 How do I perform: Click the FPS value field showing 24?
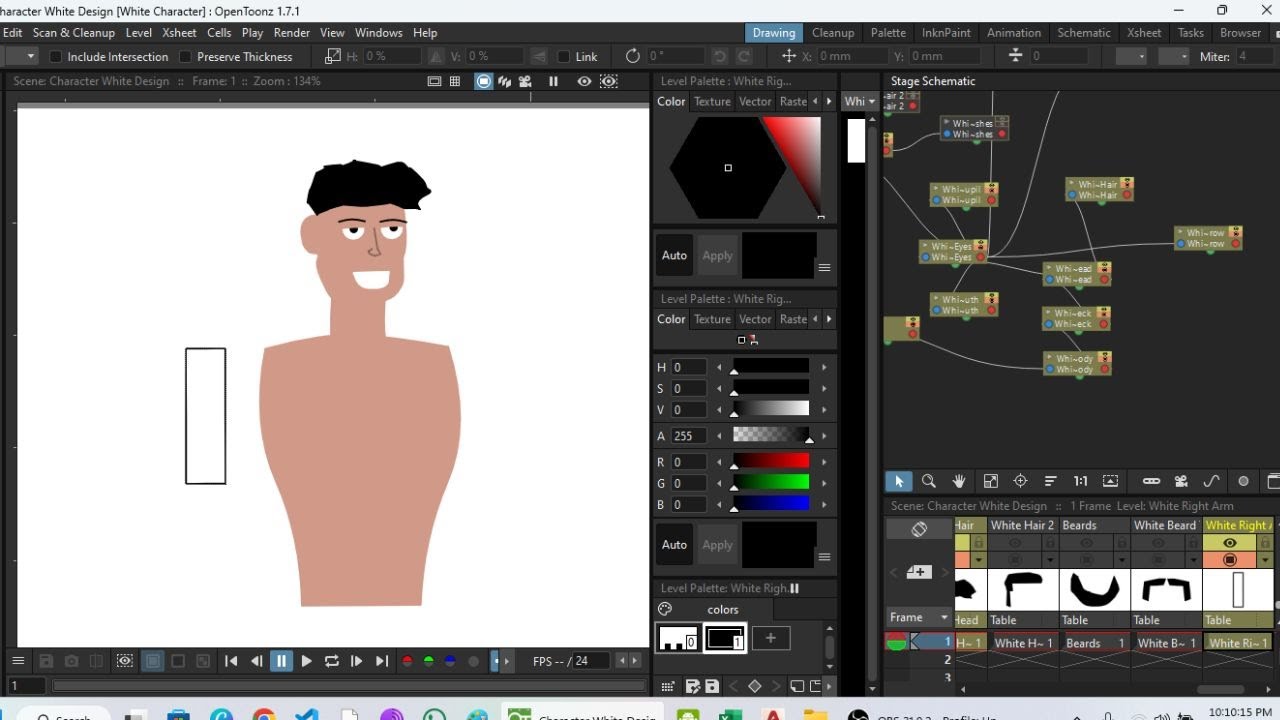pos(592,661)
